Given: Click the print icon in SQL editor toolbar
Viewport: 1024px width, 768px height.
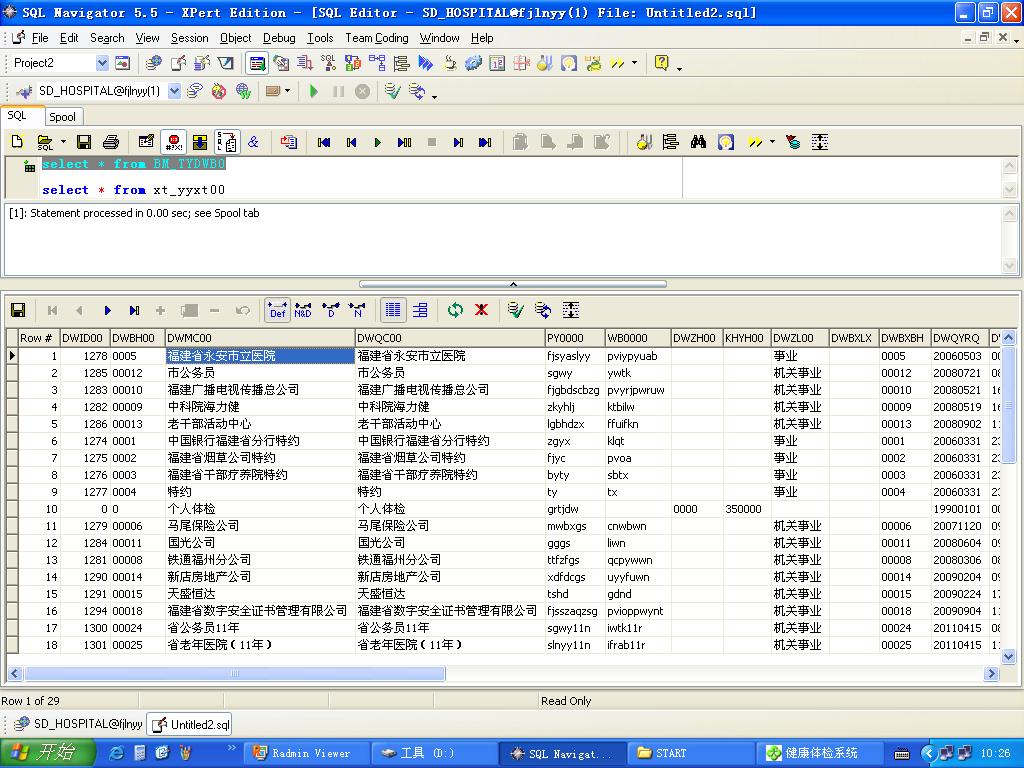Looking at the screenshot, I should pos(111,142).
